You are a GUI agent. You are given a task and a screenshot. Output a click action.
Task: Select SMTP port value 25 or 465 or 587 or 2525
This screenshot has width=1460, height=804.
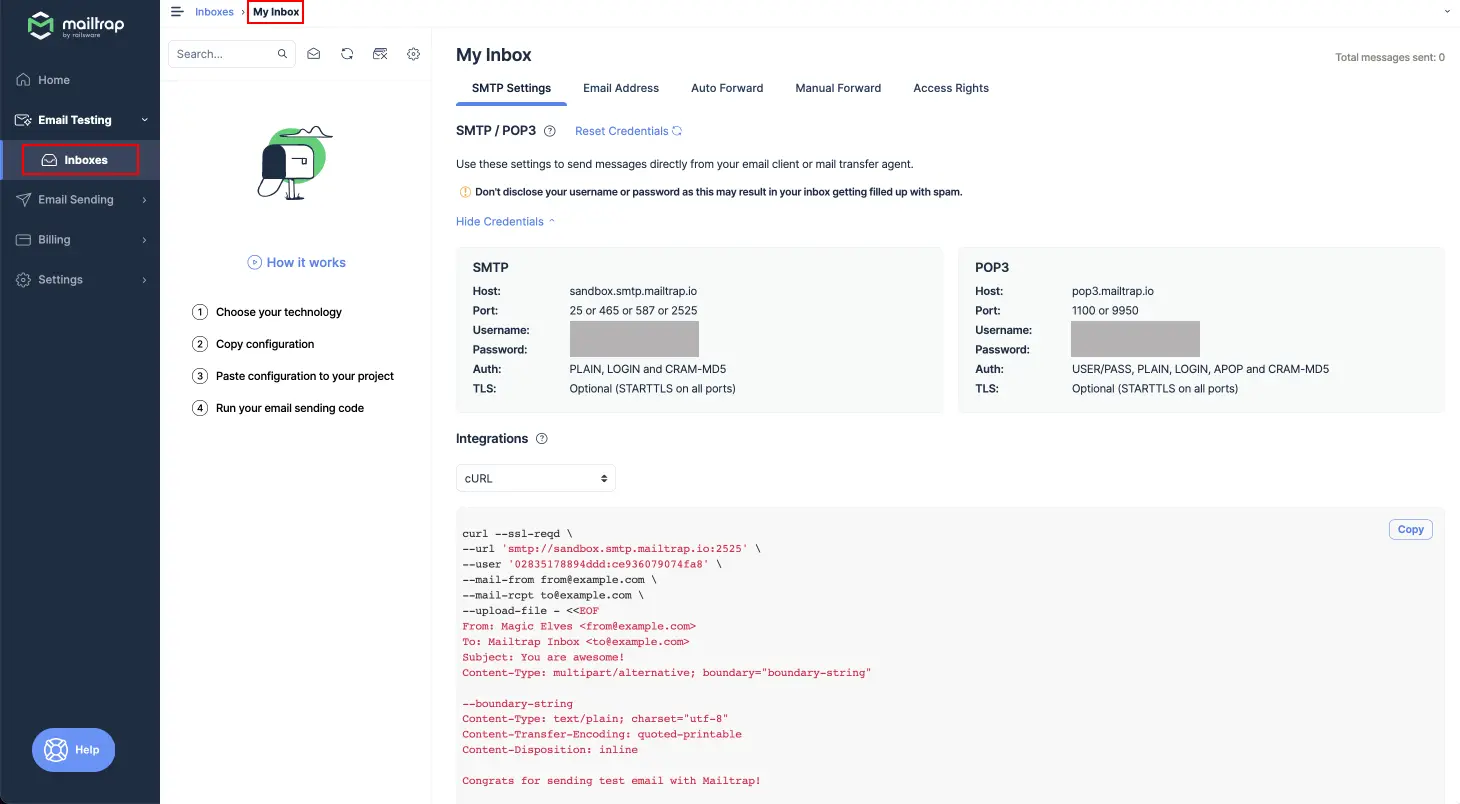coord(633,311)
